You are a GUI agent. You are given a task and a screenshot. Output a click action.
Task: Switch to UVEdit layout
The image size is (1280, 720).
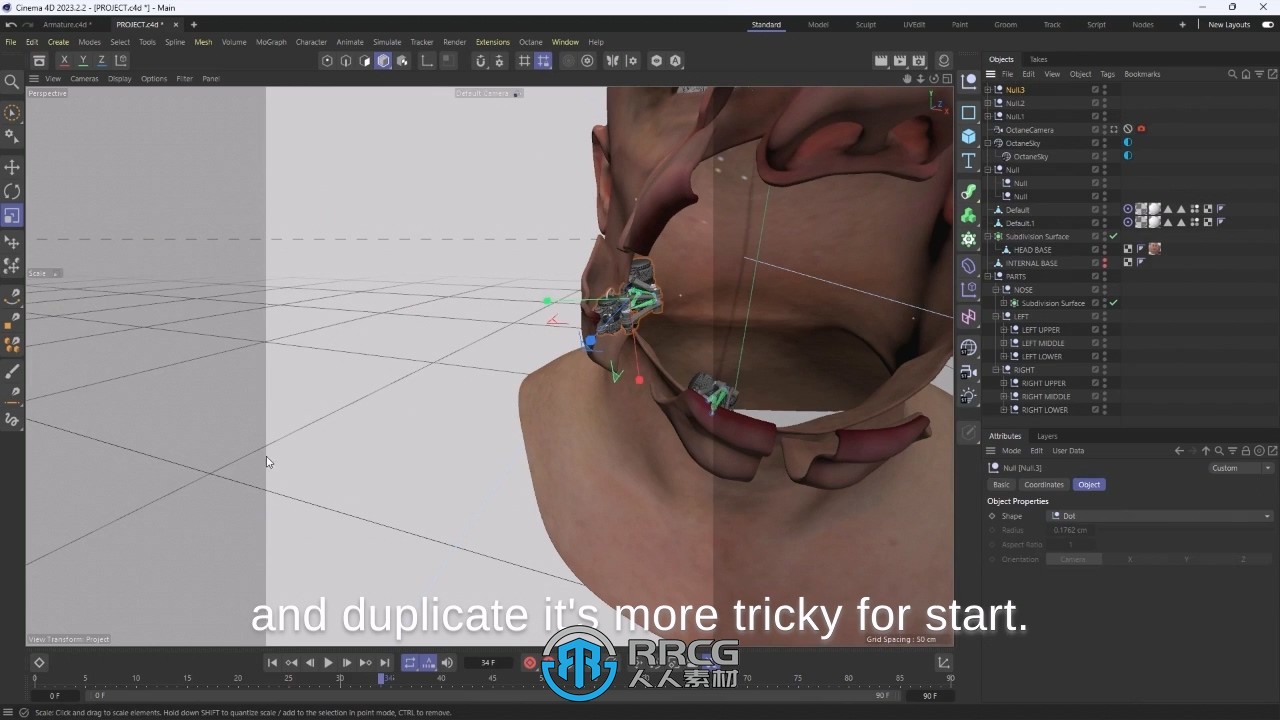tap(914, 24)
